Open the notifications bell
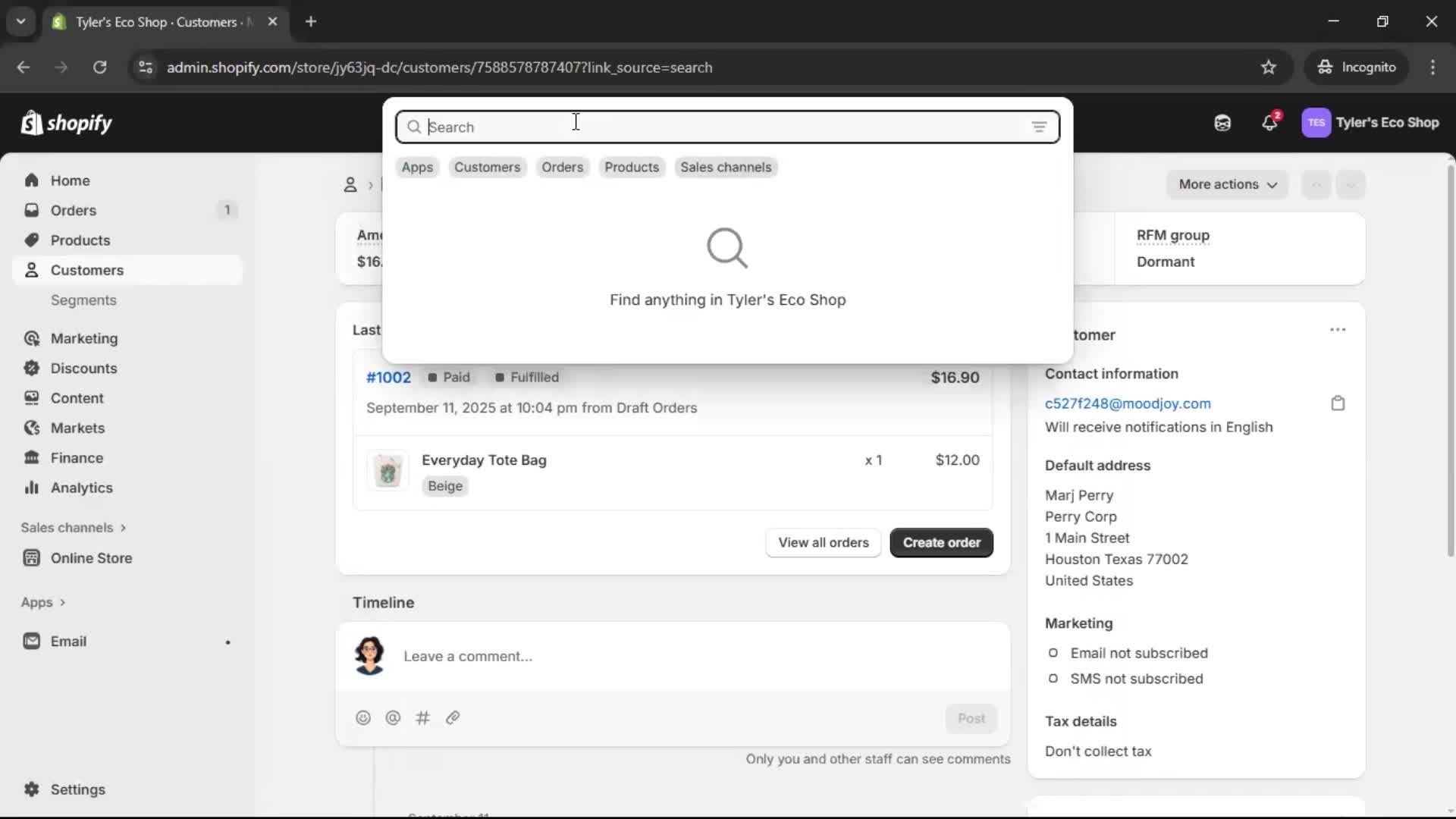The width and height of the screenshot is (1456, 819). tap(1270, 123)
